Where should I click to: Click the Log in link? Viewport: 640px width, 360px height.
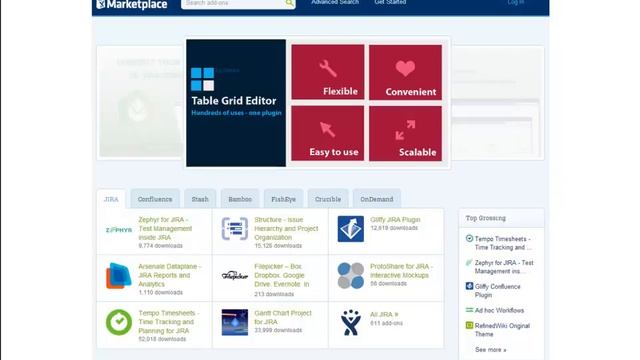pos(516,2)
